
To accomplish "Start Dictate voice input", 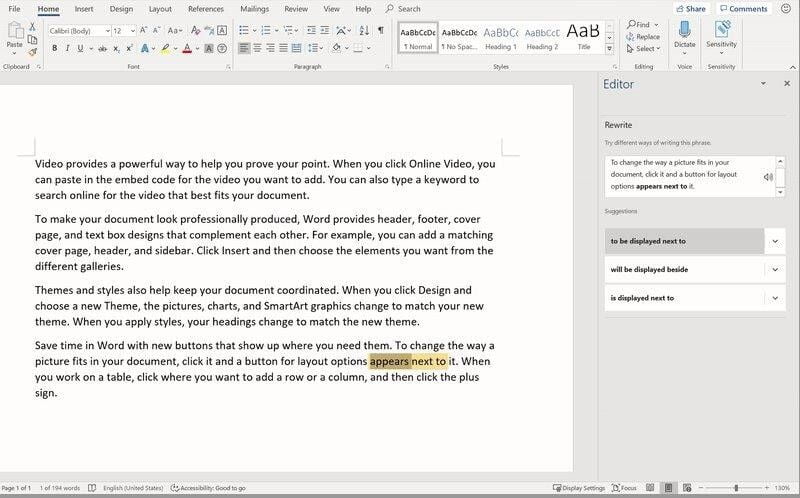I will click(684, 34).
